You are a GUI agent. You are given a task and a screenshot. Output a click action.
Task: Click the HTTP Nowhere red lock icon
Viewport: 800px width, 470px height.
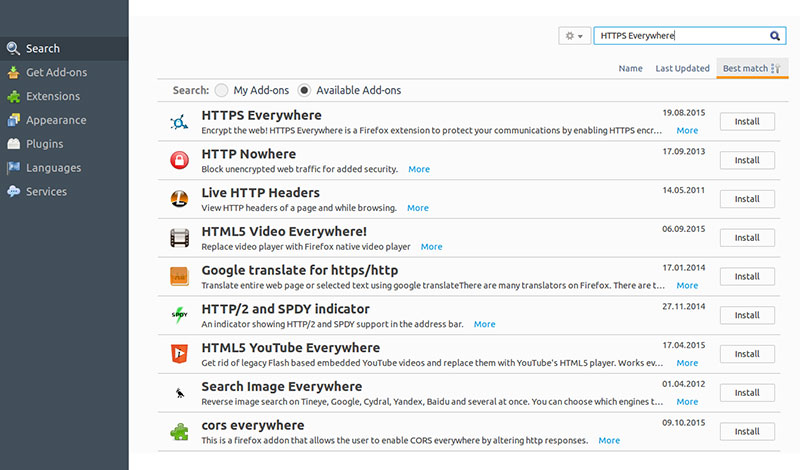(x=179, y=160)
